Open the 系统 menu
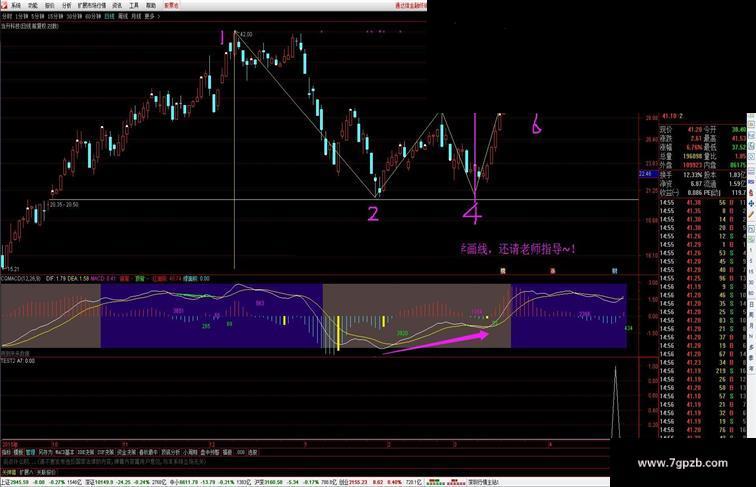 [x=16, y=6]
